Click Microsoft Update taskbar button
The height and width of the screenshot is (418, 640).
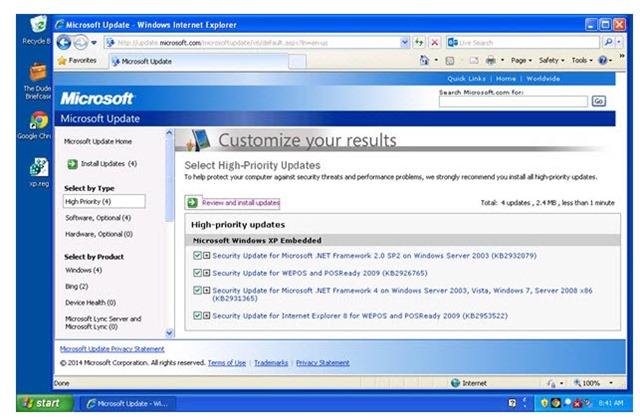[128, 404]
